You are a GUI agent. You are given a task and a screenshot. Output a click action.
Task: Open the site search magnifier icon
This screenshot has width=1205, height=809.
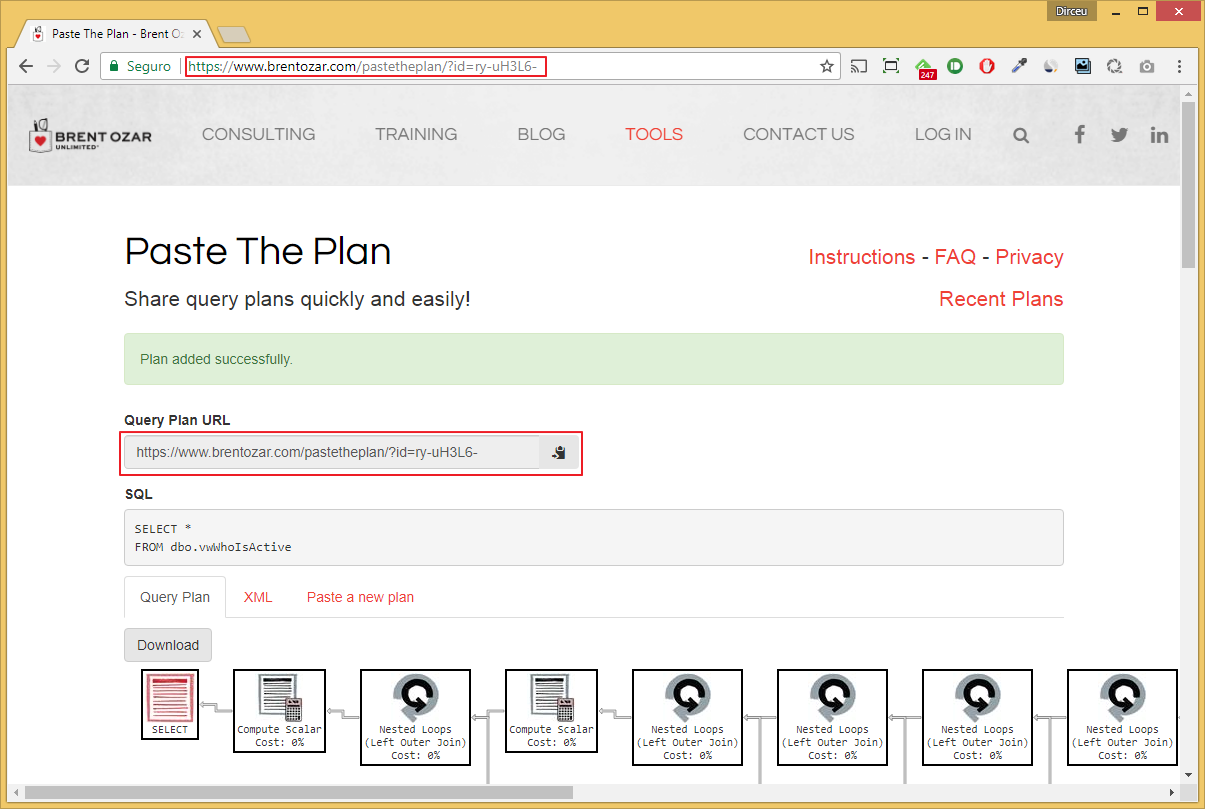coord(1021,135)
